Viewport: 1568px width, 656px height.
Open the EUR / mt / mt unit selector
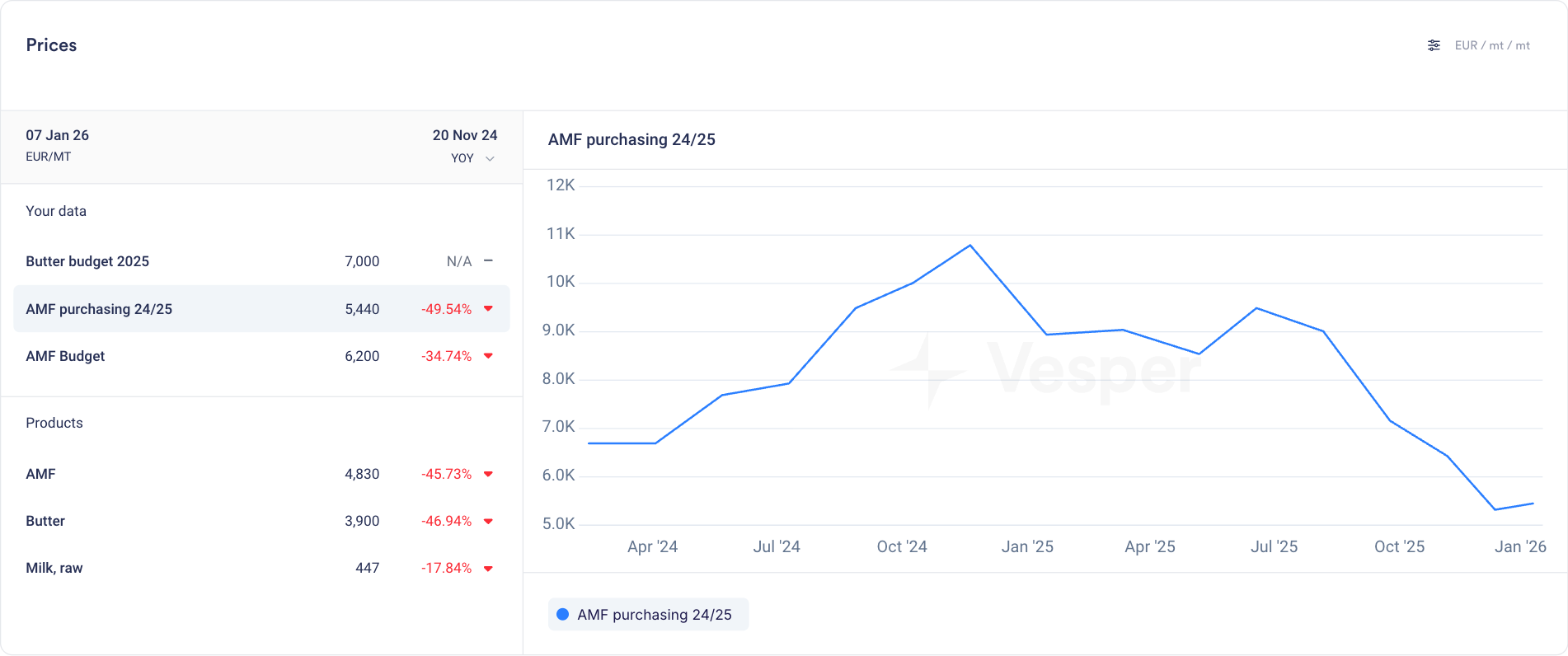point(1491,45)
